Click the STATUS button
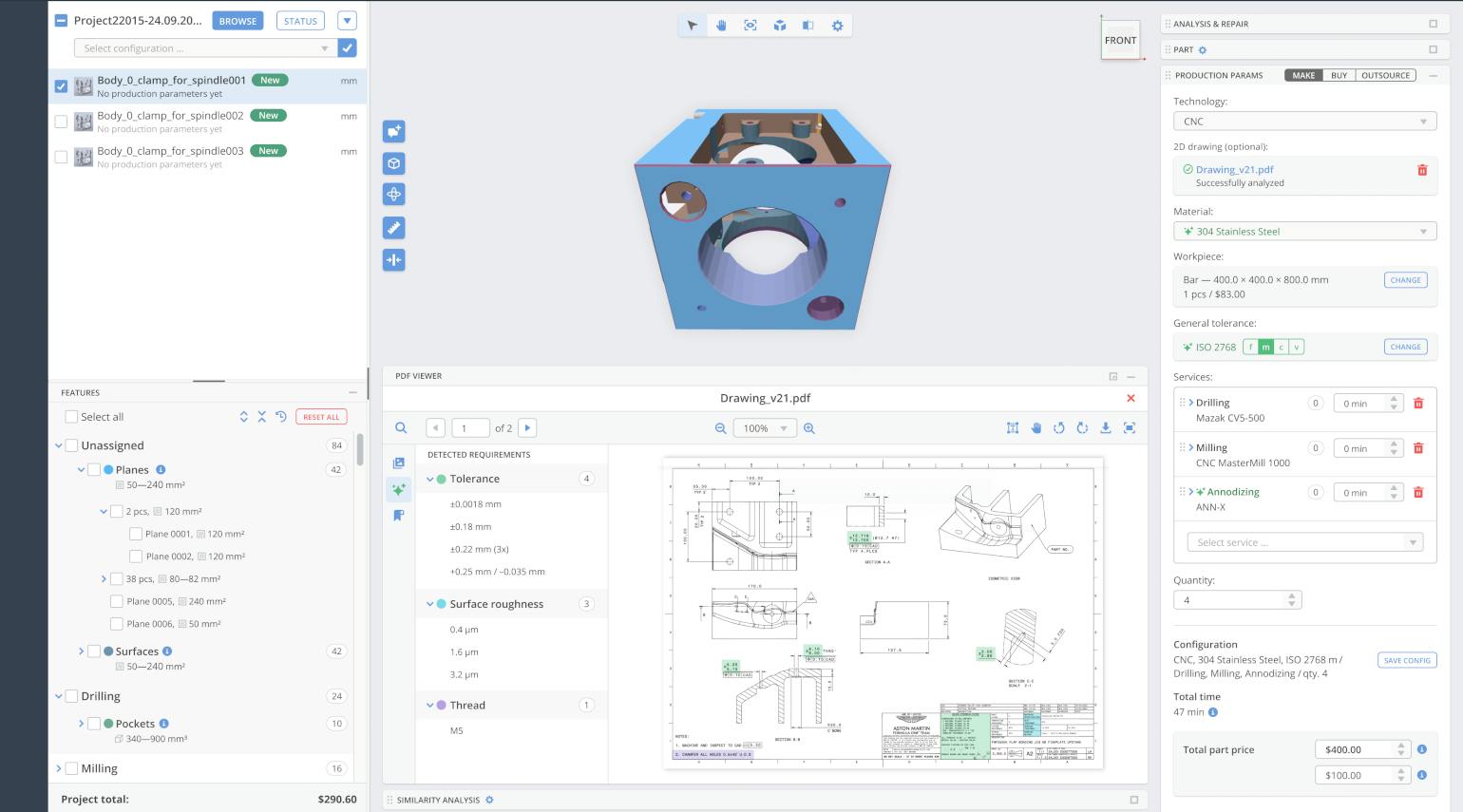1463x812 pixels. [x=300, y=21]
